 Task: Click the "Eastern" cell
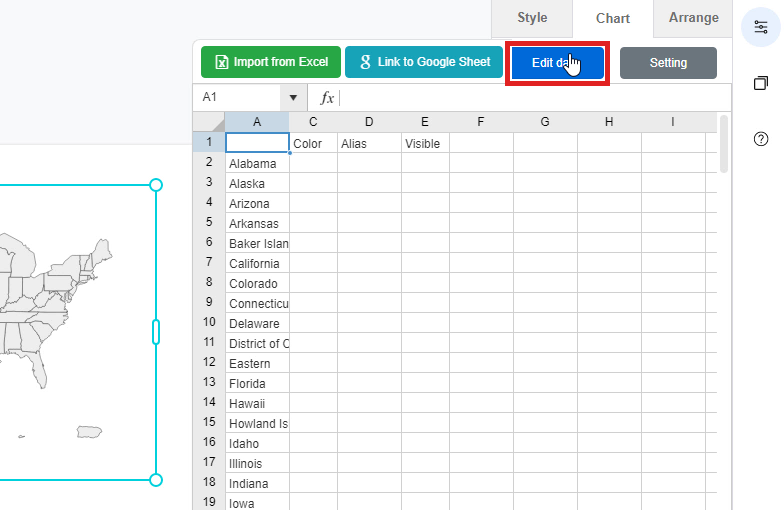pos(257,364)
